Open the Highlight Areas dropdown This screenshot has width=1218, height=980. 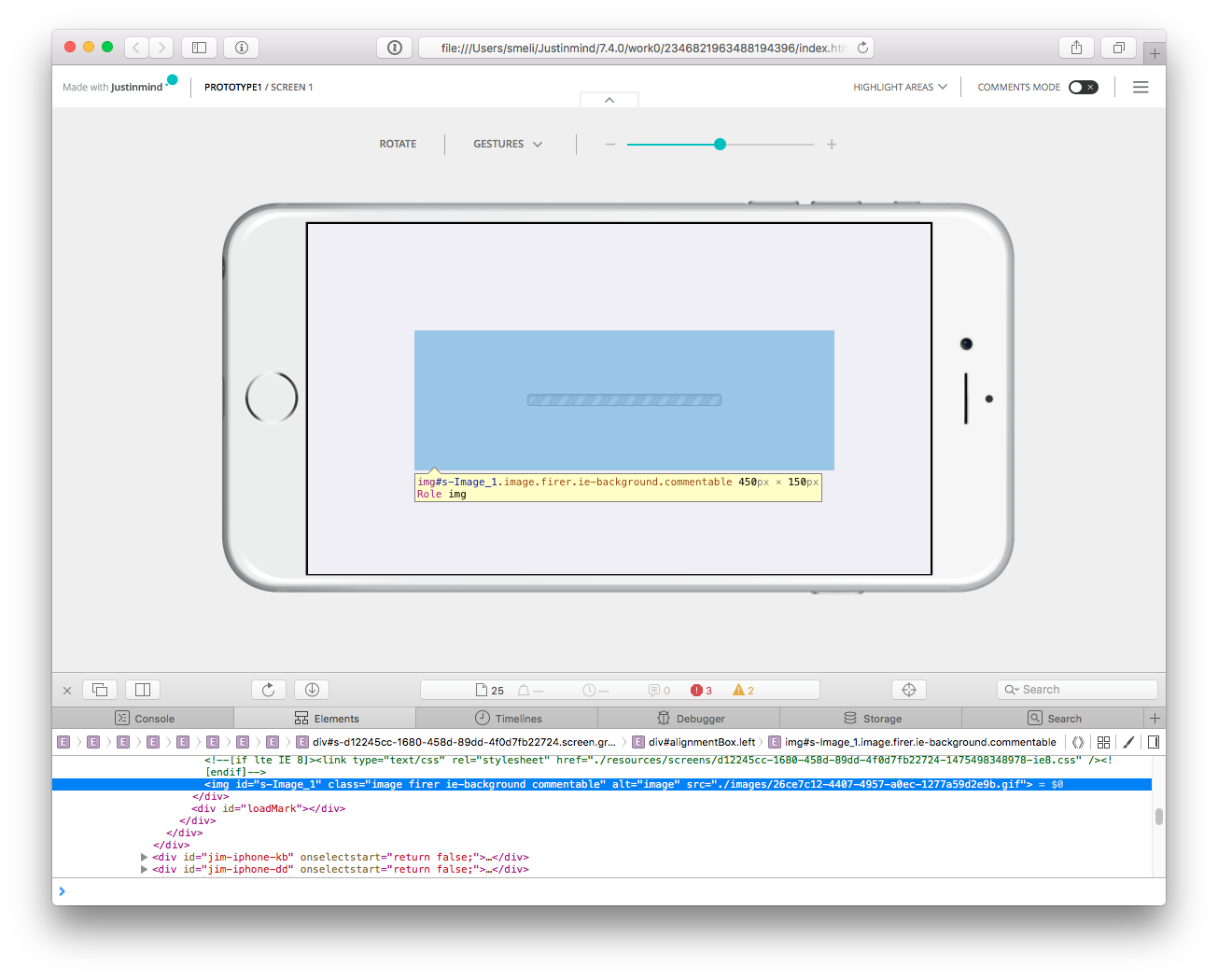(x=900, y=87)
